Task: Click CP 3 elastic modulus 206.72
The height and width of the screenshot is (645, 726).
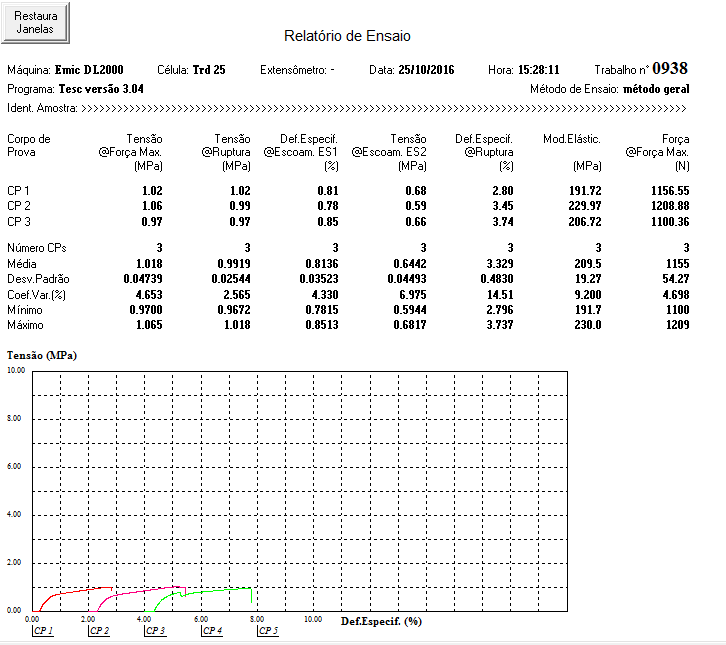Action: coord(585,222)
